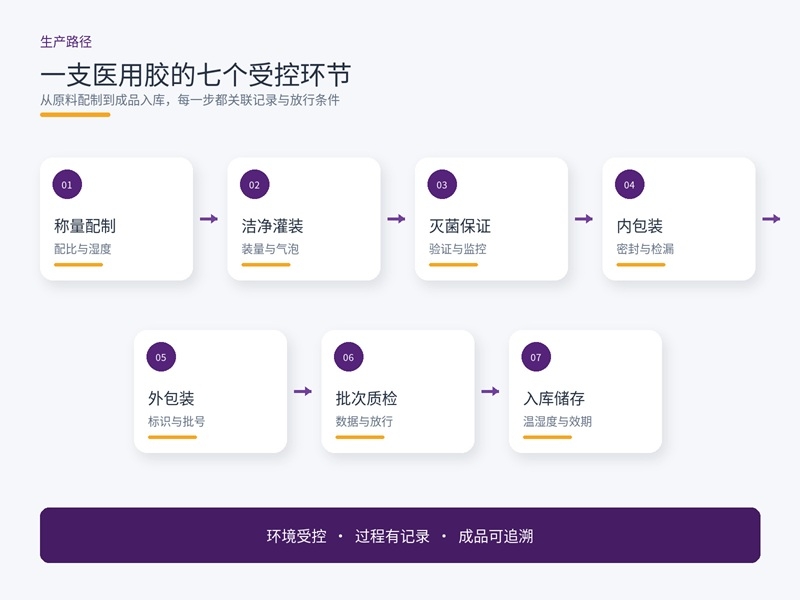The image size is (800, 600).
Task: Click the subtitle starting 从原料配制到成品入库
Action: point(190,100)
